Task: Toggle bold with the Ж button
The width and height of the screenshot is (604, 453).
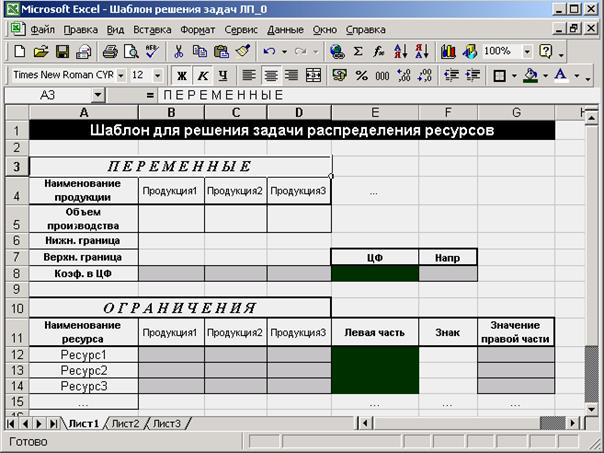Action: (x=181, y=75)
